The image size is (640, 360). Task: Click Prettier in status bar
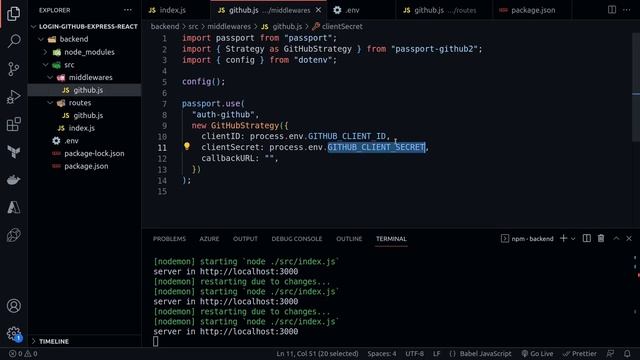coord(580,353)
